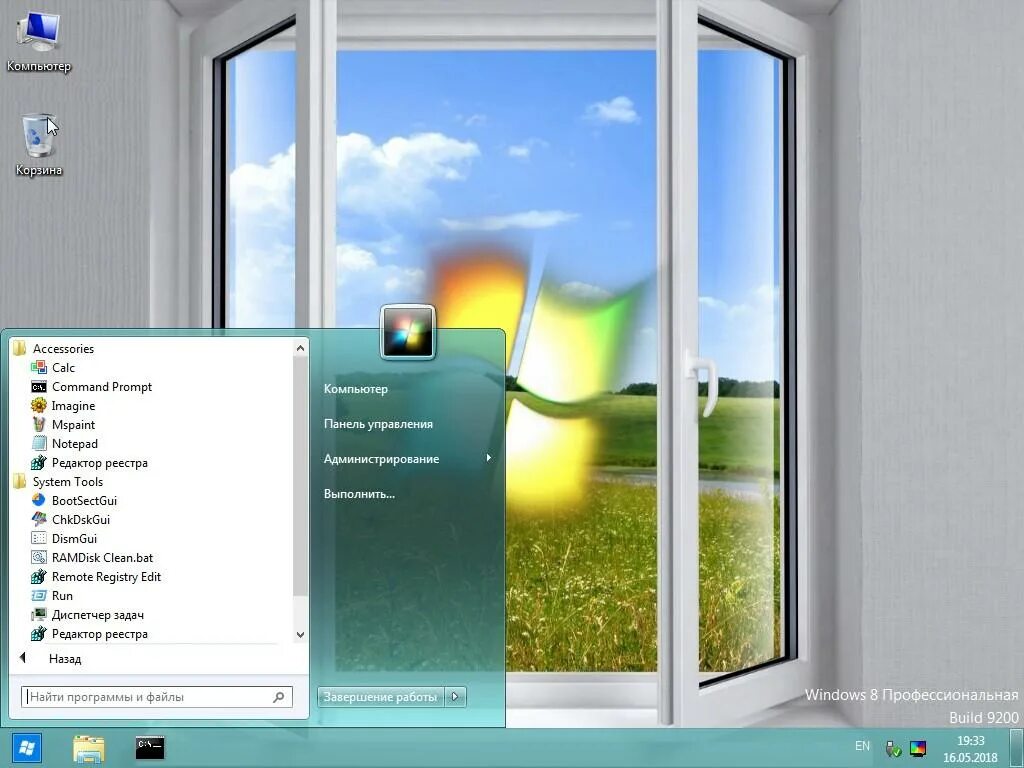Select the Корзина recycle bin icon

(38, 145)
